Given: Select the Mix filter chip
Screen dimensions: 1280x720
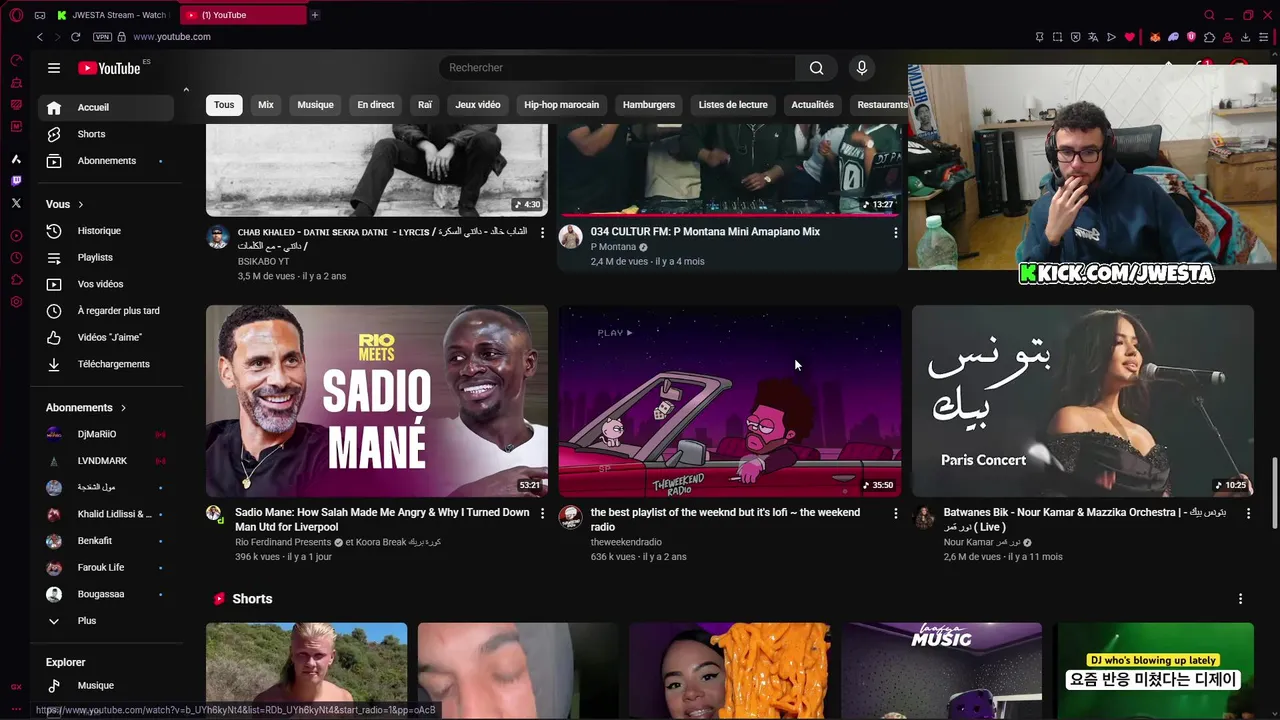Looking at the screenshot, I should [266, 105].
